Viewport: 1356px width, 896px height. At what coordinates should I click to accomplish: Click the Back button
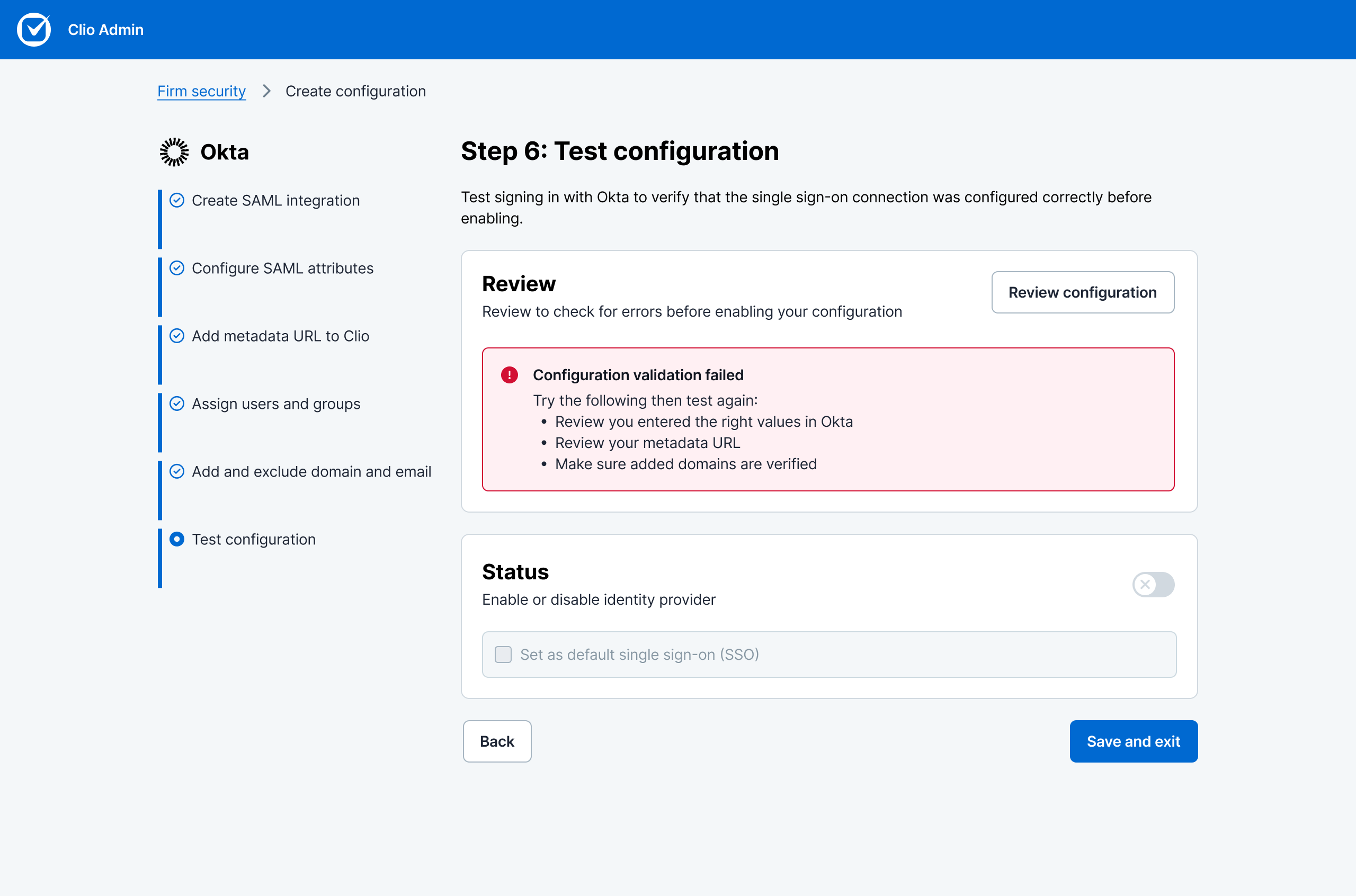tap(497, 741)
